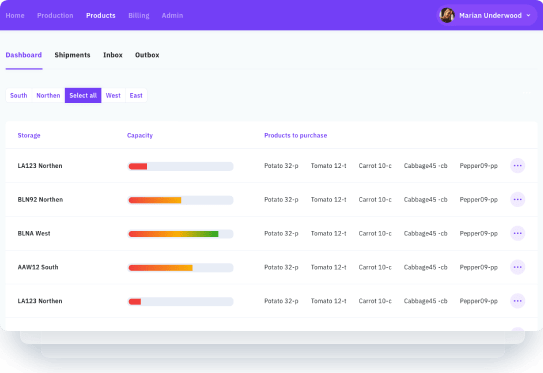This screenshot has width=543, height=373.
Task: Open the Inbox tab
Action: 113,55
